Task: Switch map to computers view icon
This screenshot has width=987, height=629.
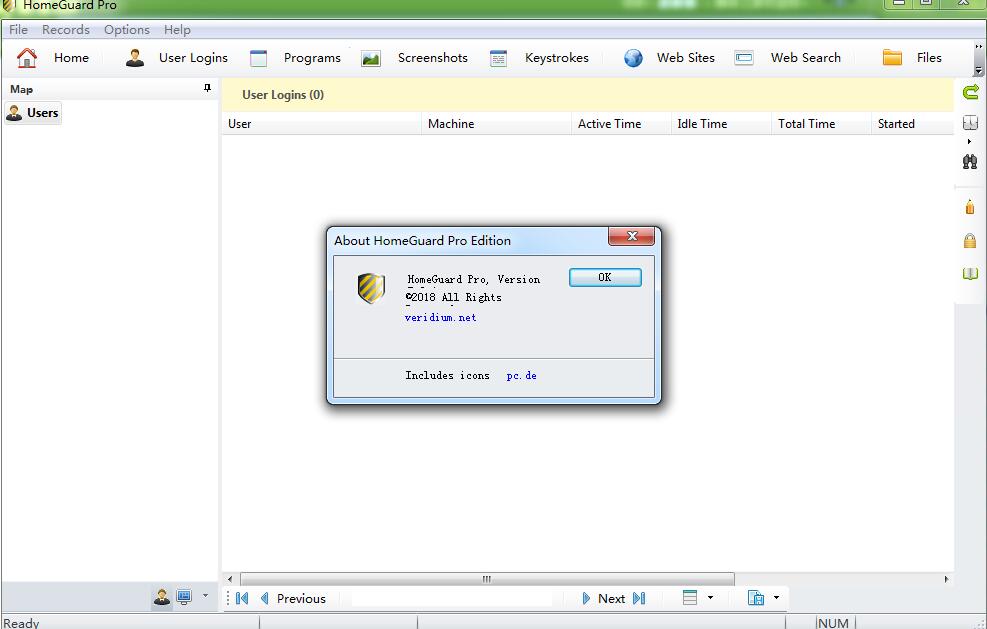Action: pyautogui.click(x=184, y=596)
